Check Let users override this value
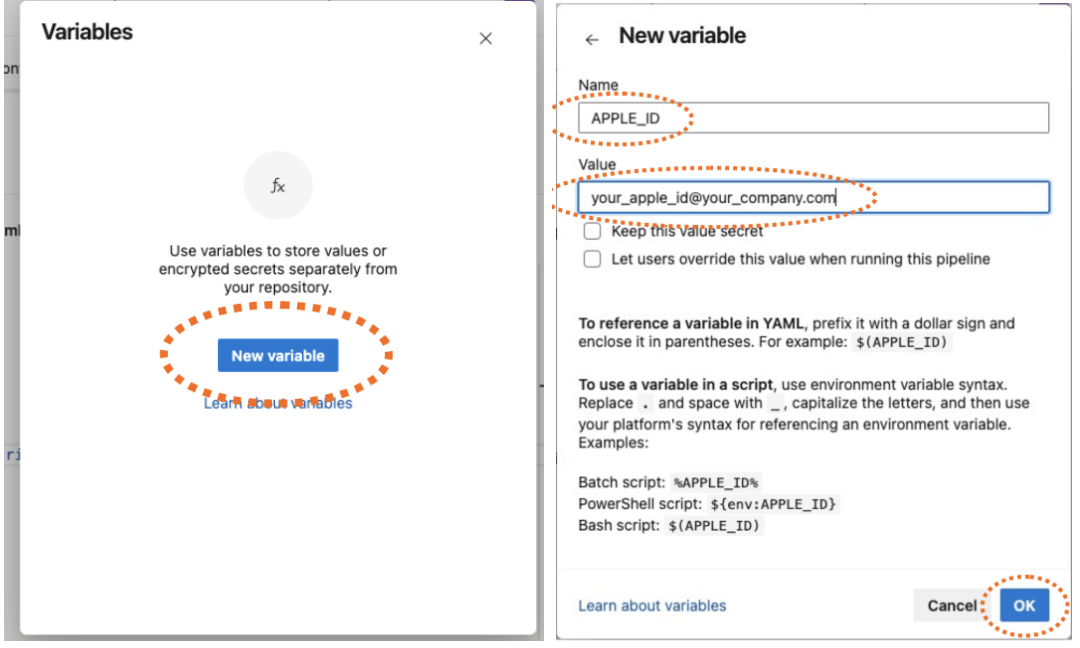Screen dimensions: 1080x648 [x=593, y=259]
